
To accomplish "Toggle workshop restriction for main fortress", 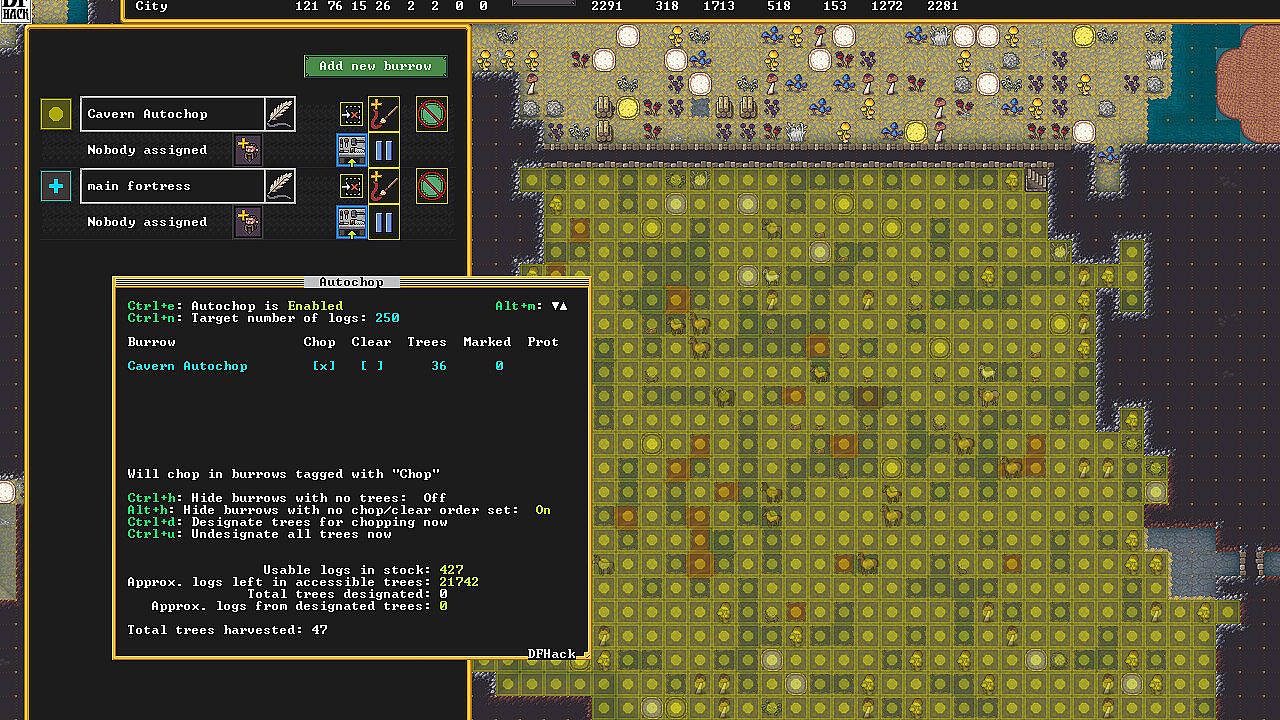I will [352, 222].
